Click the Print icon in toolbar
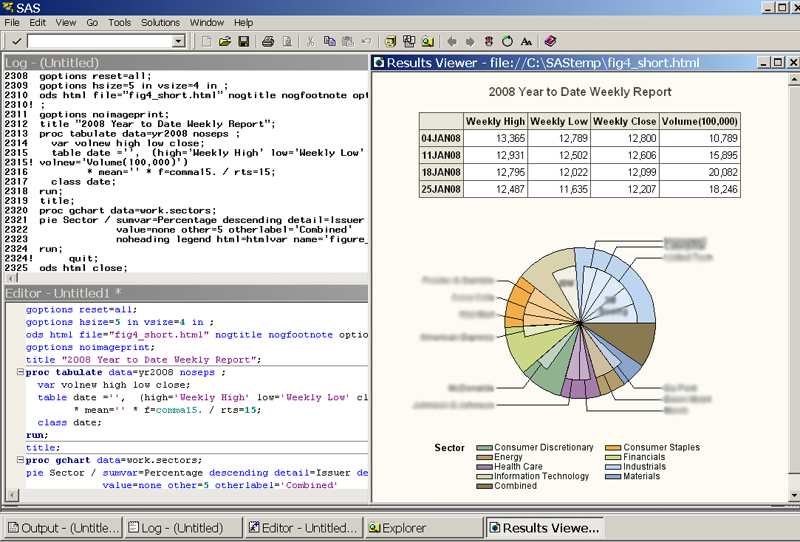This screenshot has width=800, height=542. [x=268, y=41]
